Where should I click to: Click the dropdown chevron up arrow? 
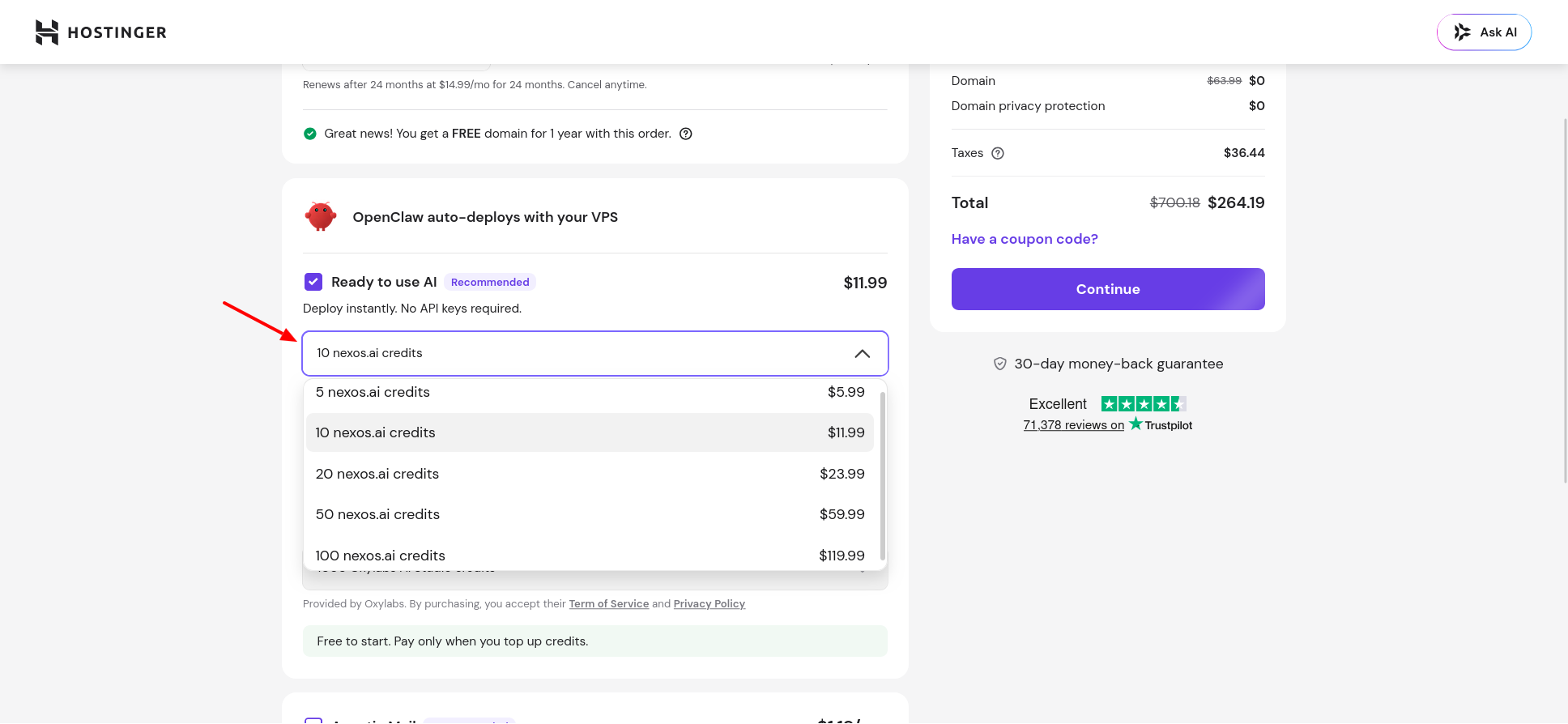click(x=863, y=354)
